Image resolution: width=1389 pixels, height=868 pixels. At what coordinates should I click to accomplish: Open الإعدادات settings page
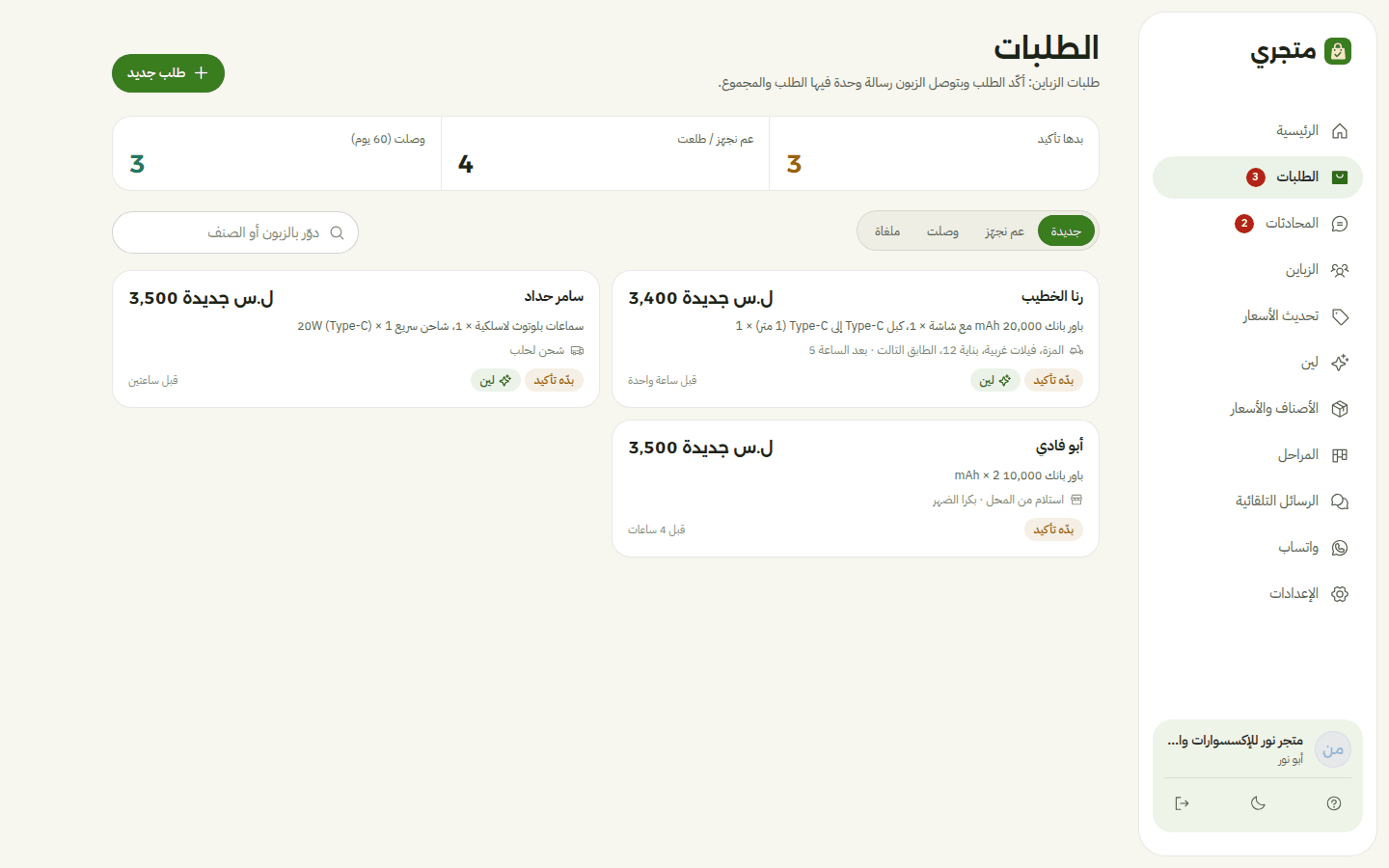[1258, 594]
